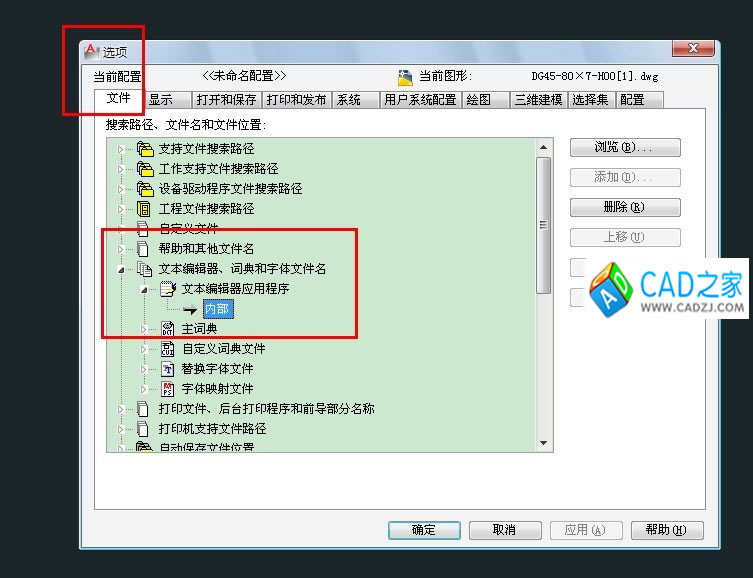Go to the 用户系统配置 tab
Image resolution: width=753 pixels, height=578 pixels.
(421, 100)
